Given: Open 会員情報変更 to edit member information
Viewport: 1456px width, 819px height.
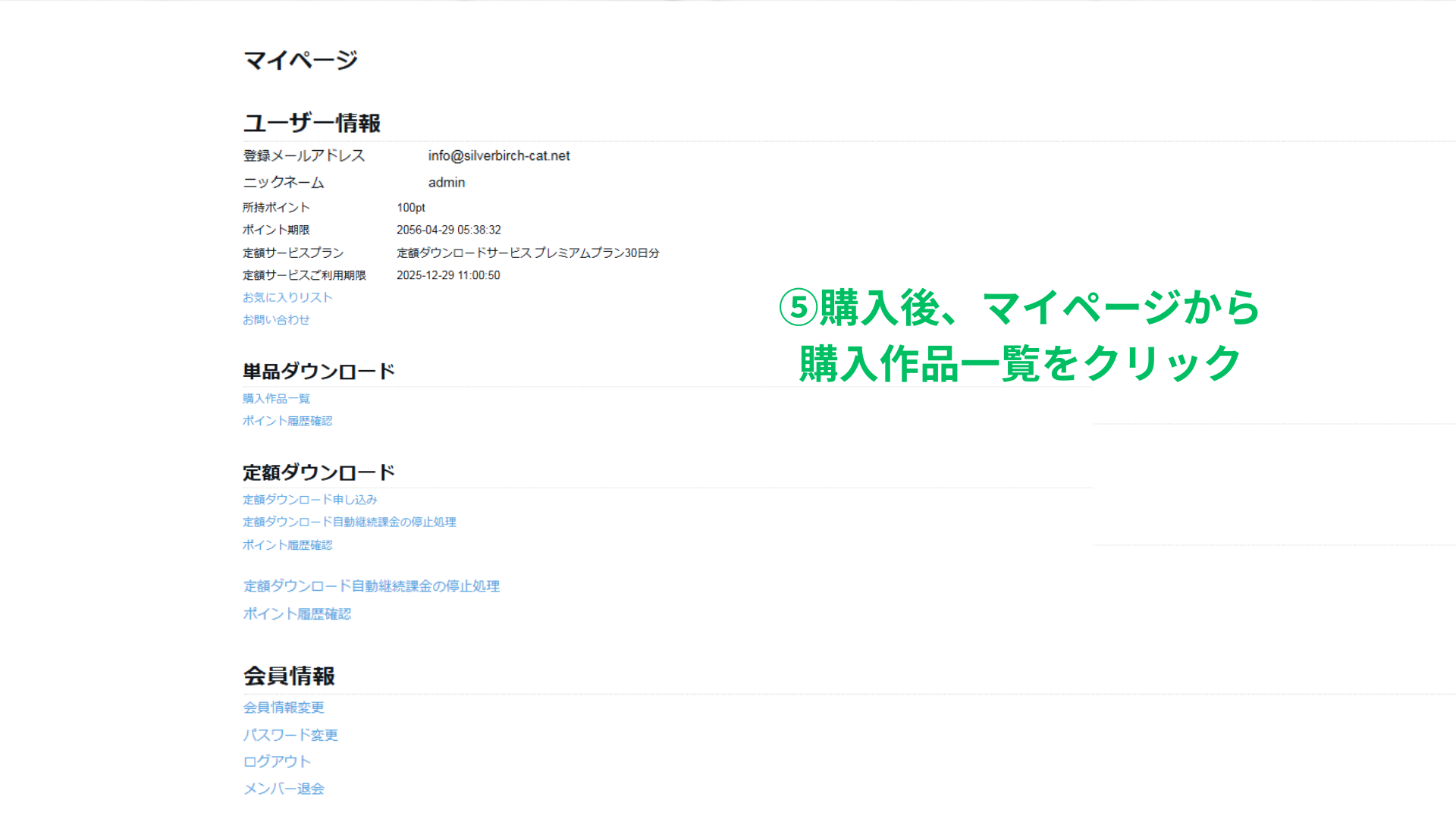Looking at the screenshot, I should 284,707.
